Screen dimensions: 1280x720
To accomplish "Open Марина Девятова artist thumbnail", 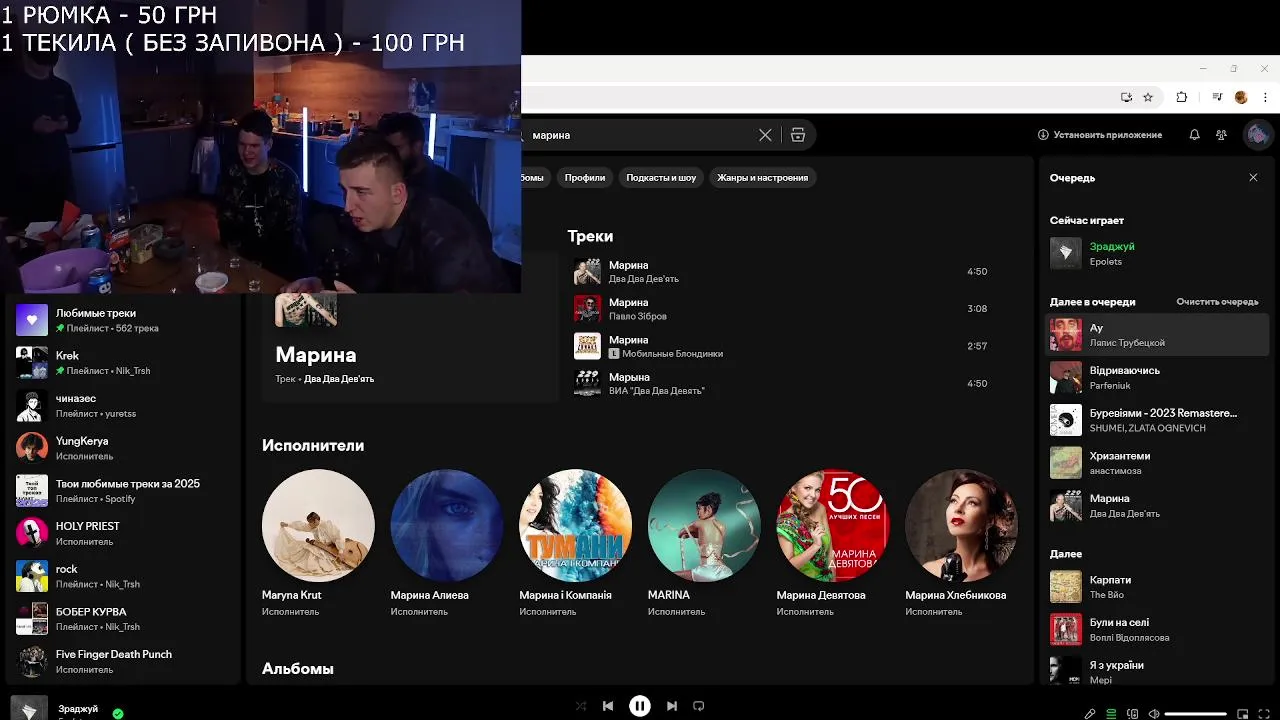I will click(833, 526).
